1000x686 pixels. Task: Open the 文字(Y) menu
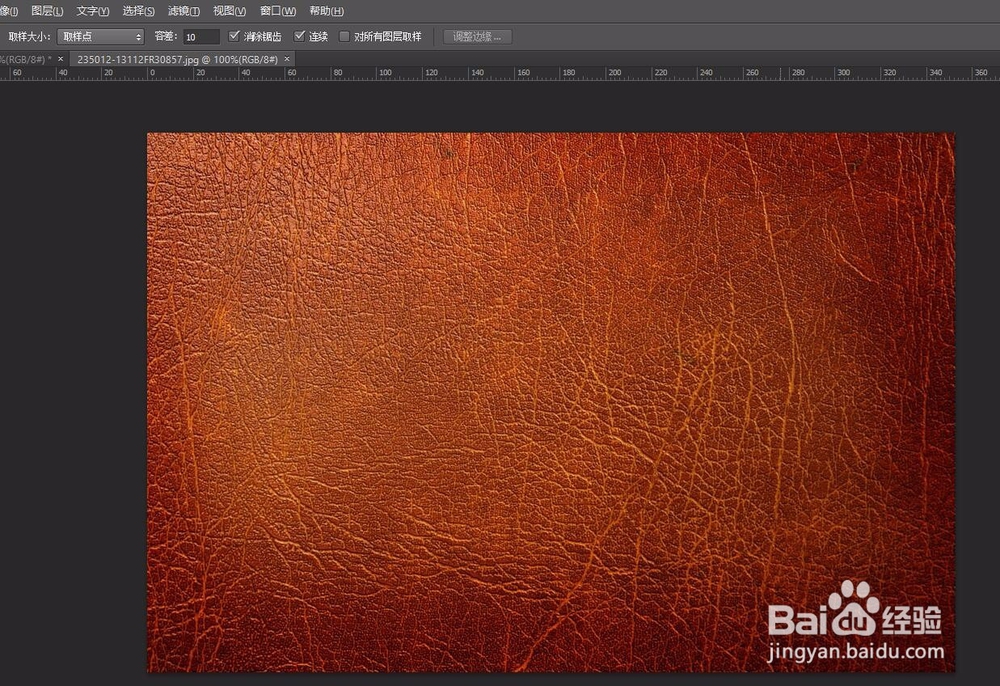tap(92, 11)
